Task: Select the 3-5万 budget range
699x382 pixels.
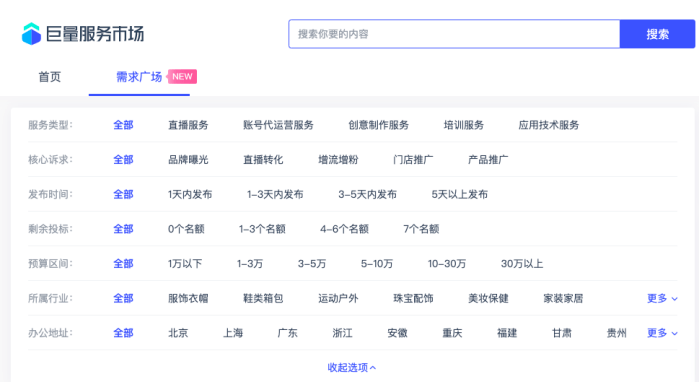Action: pyautogui.click(x=312, y=264)
